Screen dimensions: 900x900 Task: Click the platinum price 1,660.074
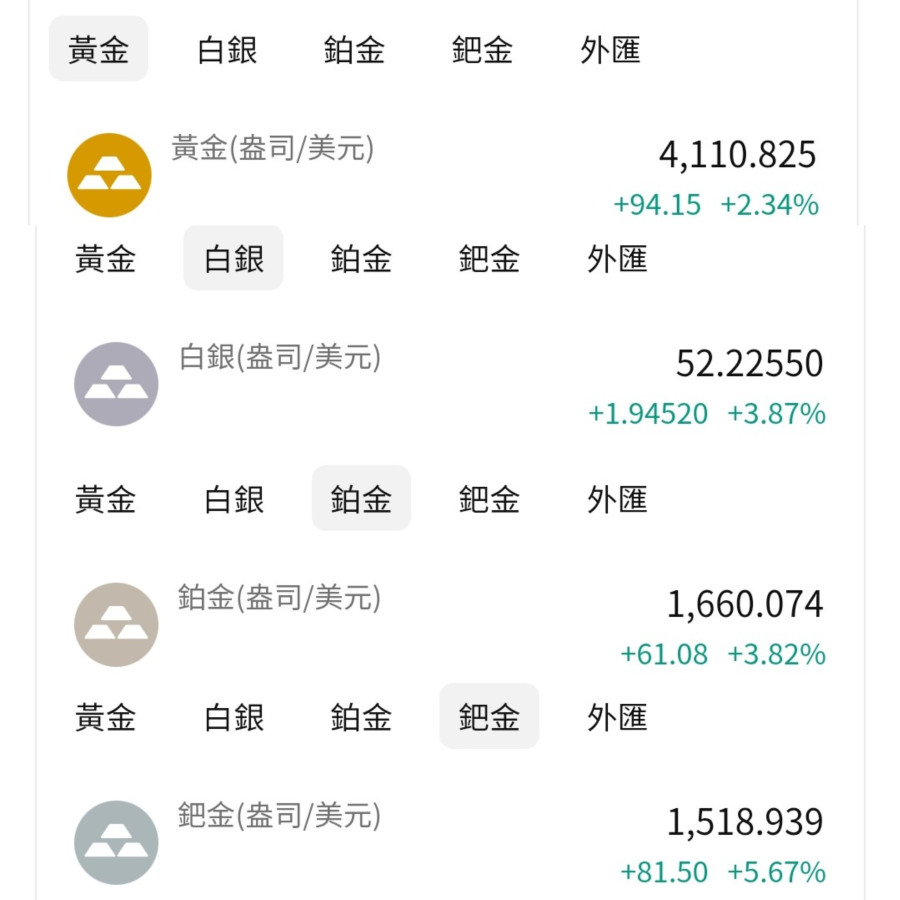[x=745, y=603]
